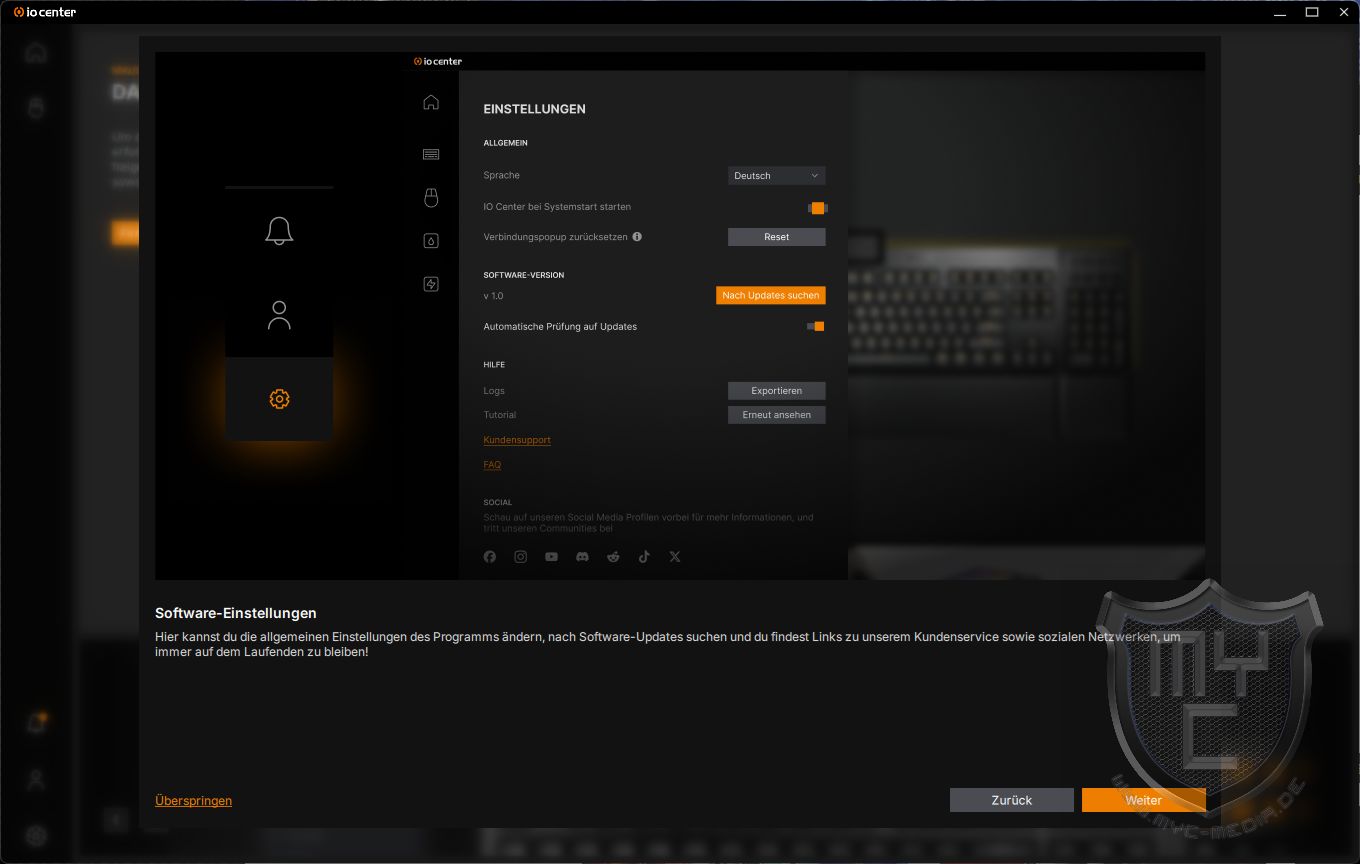
Task: Toggle IO Center bei Systemstart starten
Action: click(817, 208)
